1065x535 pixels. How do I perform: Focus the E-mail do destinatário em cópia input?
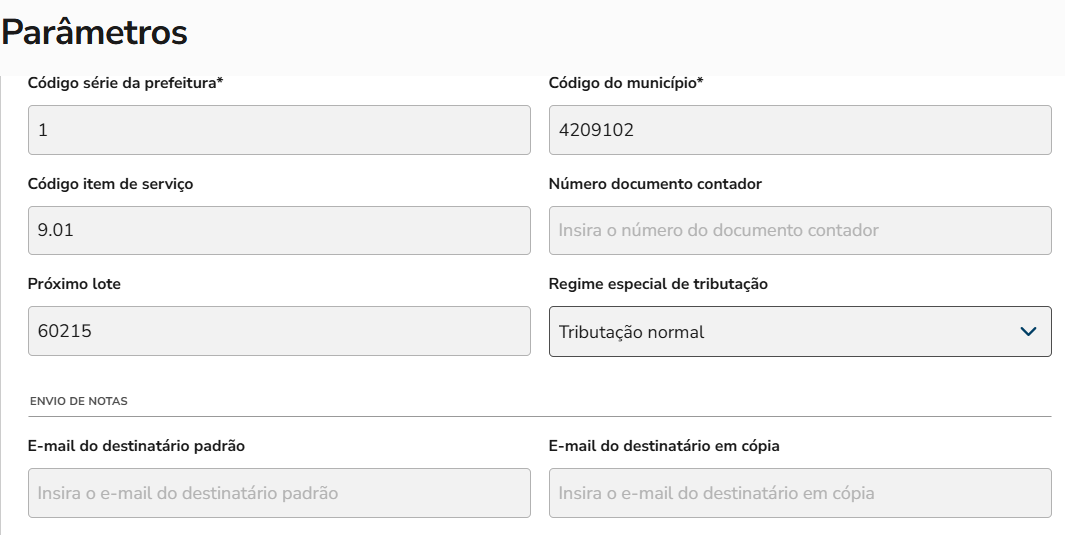800,493
